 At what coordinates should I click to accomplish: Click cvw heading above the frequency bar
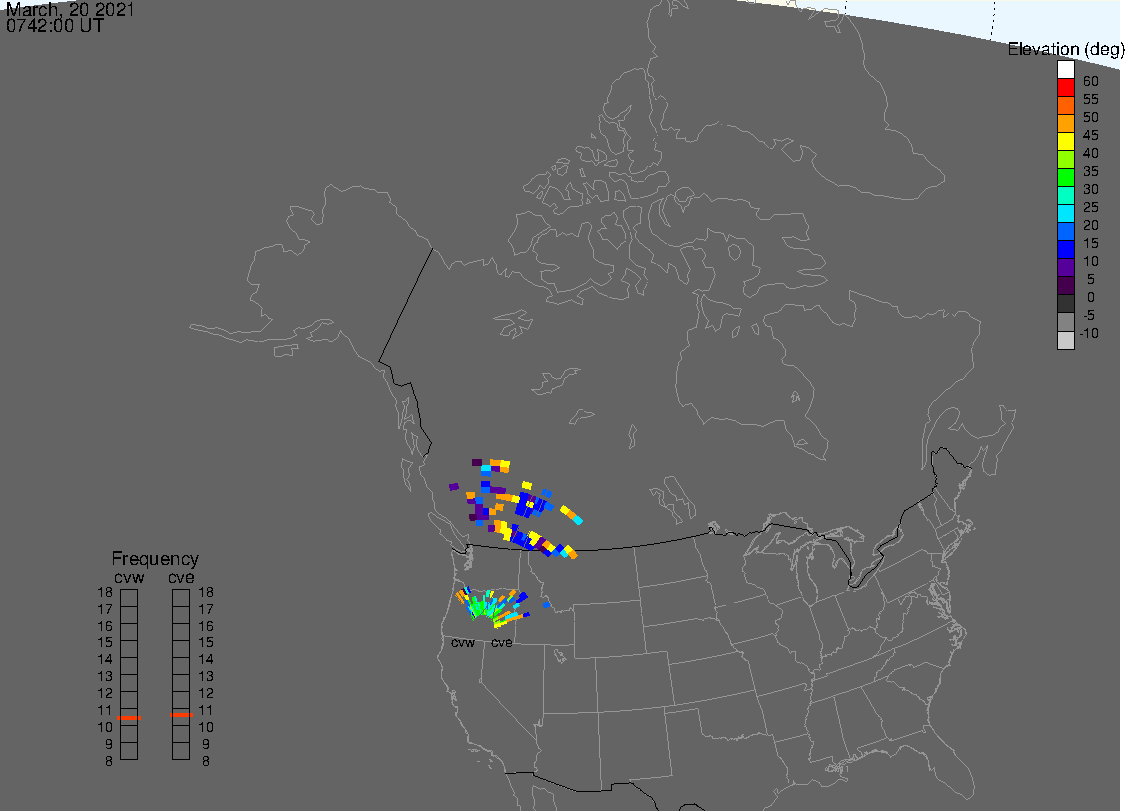(x=129, y=578)
